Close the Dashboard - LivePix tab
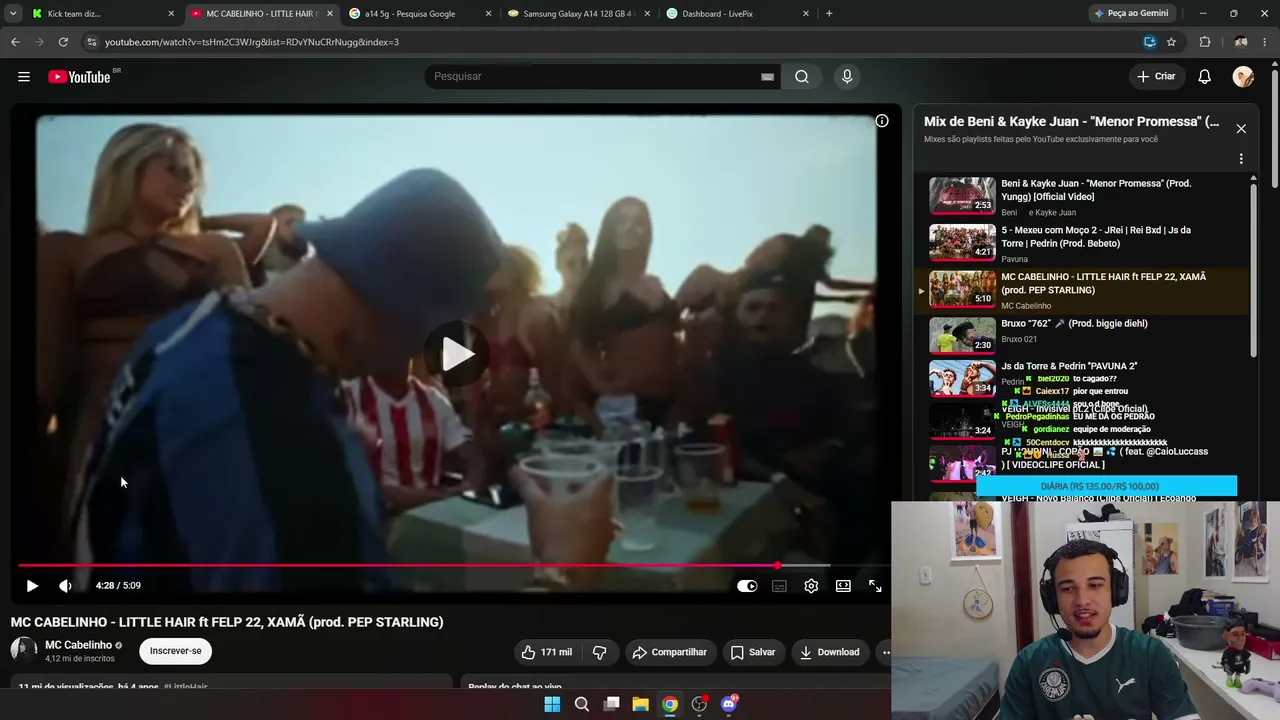The width and height of the screenshot is (1280, 720). coord(805,14)
